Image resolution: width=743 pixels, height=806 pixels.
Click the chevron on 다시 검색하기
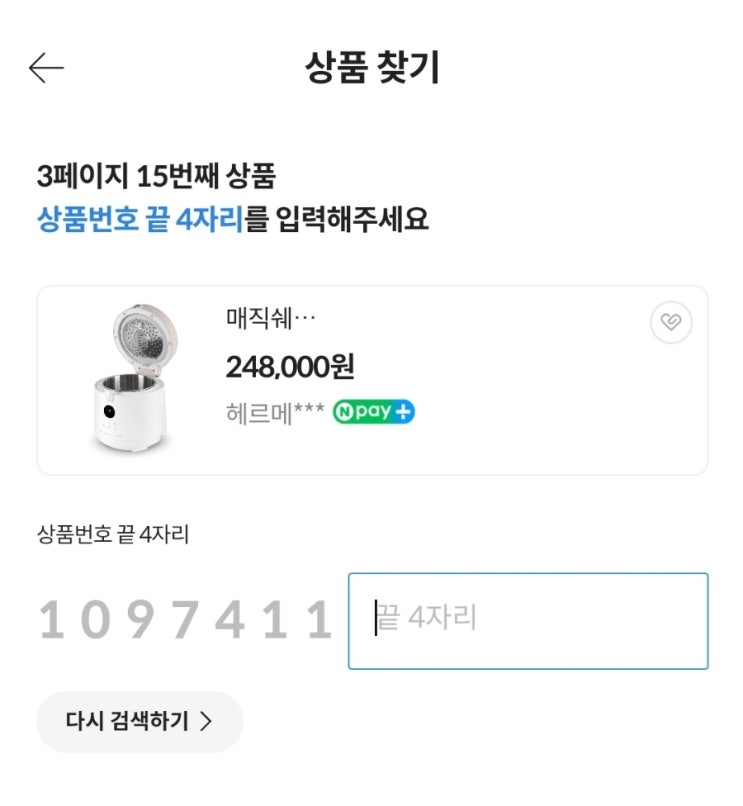pyautogui.click(x=206, y=722)
